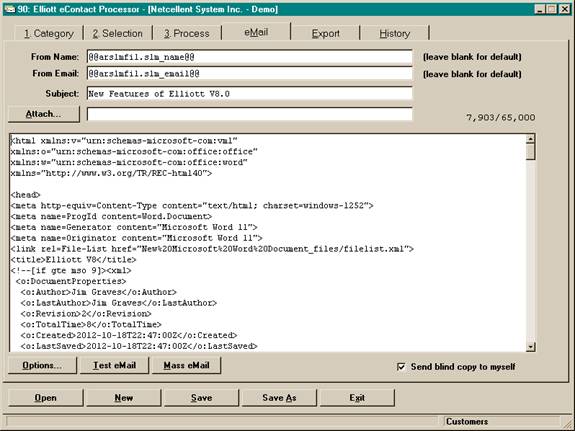Viewport: 575px width, 431px height.
Task: Open the Options... dialog
Action: pos(42,365)
